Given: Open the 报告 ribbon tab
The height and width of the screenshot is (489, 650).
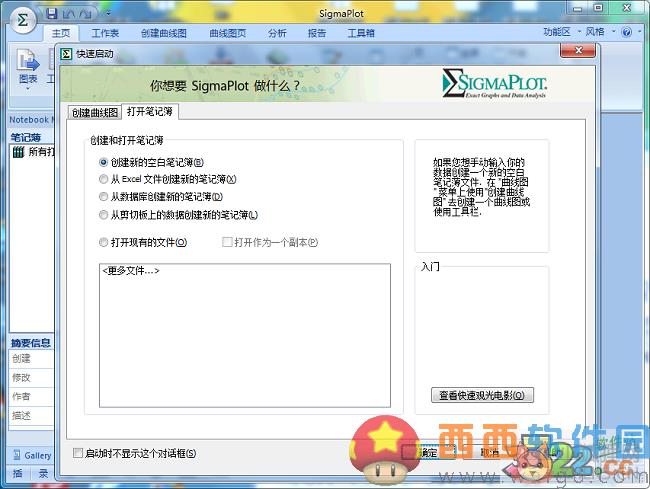Looking at the screenshot, I should (317, 33).
